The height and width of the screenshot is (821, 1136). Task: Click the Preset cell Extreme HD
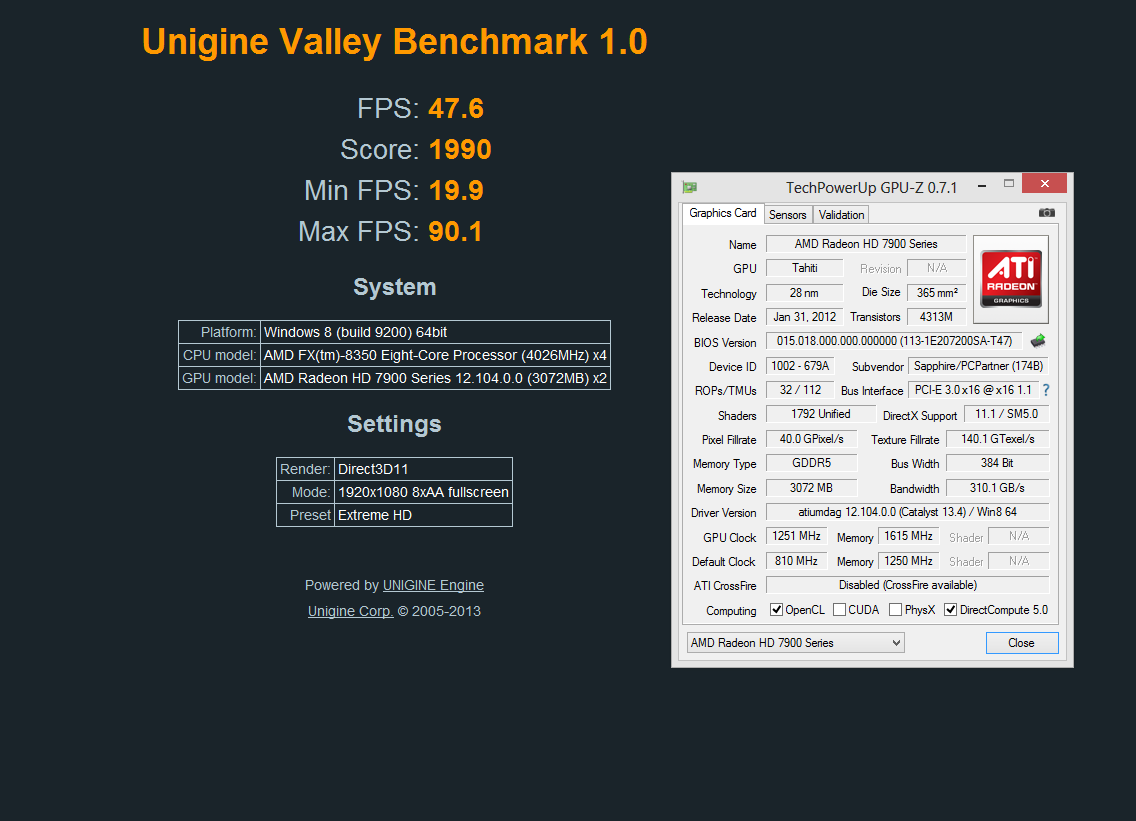click(x=423, y=515)
